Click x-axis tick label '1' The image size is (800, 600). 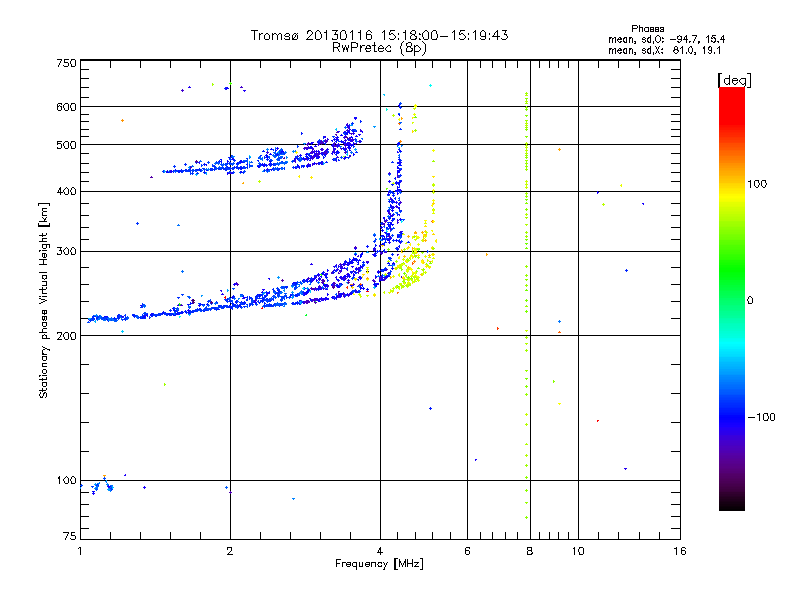[80, 551]
